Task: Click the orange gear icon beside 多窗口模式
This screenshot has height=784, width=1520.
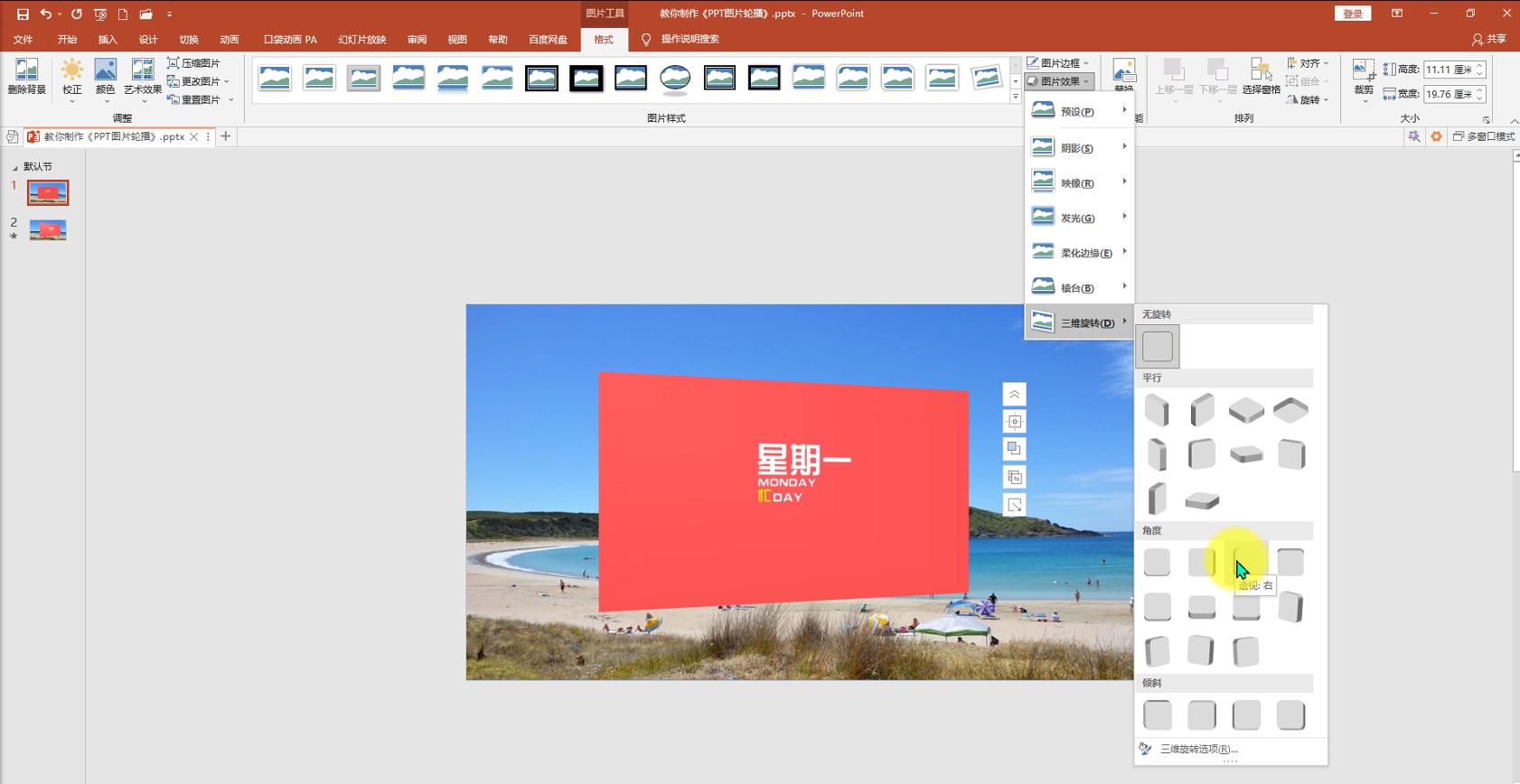Action: (1436, 136)
